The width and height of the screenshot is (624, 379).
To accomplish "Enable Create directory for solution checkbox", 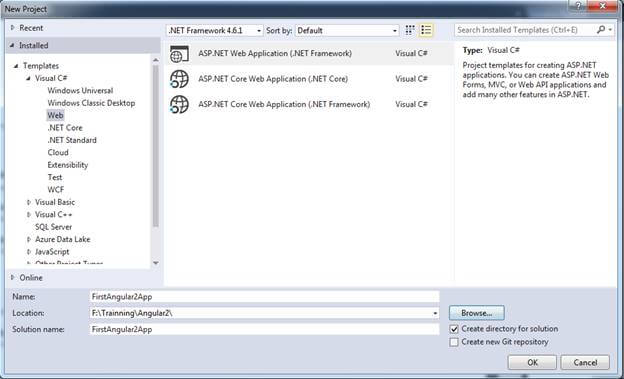I will click(454, 329).
